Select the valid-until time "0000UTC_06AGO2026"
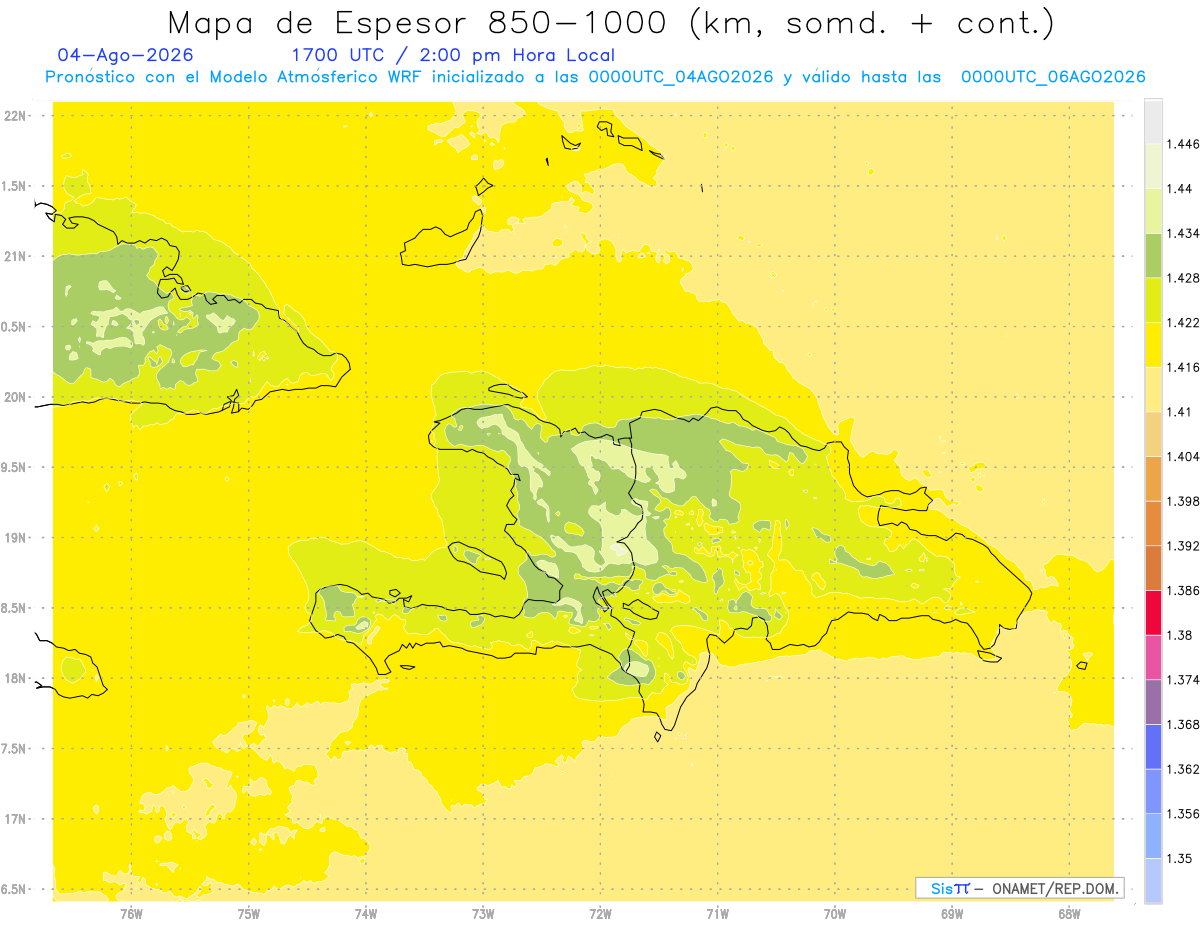 point(1053,77)
